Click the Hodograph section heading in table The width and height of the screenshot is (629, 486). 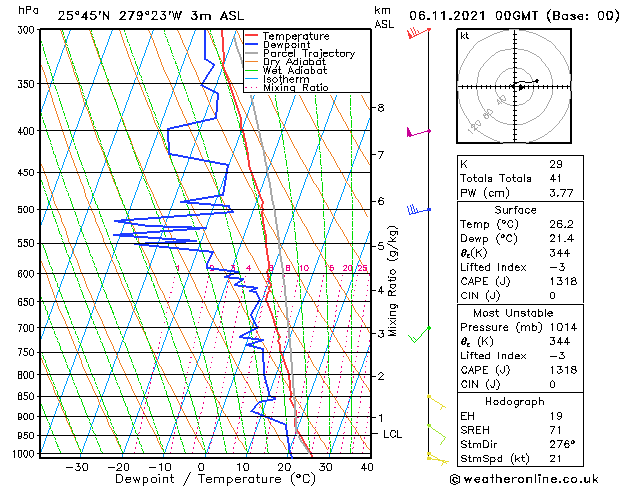point(515,402)
